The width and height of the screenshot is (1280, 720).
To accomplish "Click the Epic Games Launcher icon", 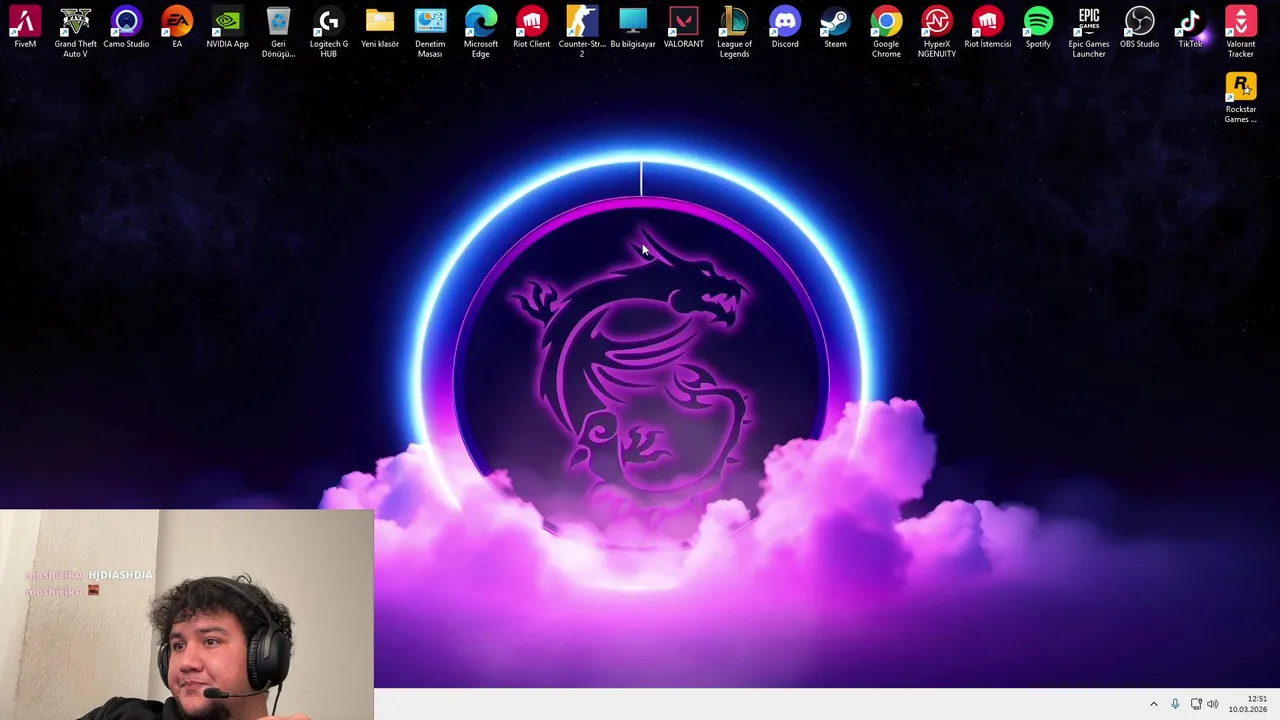I will [x=1089, y=31].
